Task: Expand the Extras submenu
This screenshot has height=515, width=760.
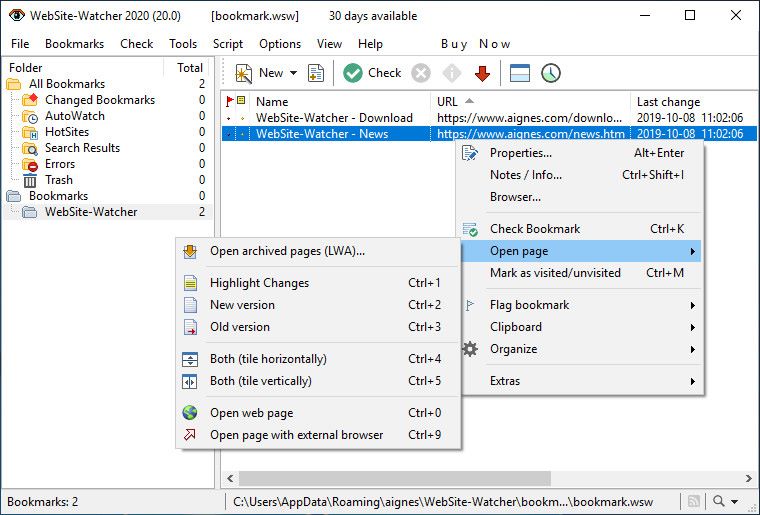Action: click(x=581, y=381)
